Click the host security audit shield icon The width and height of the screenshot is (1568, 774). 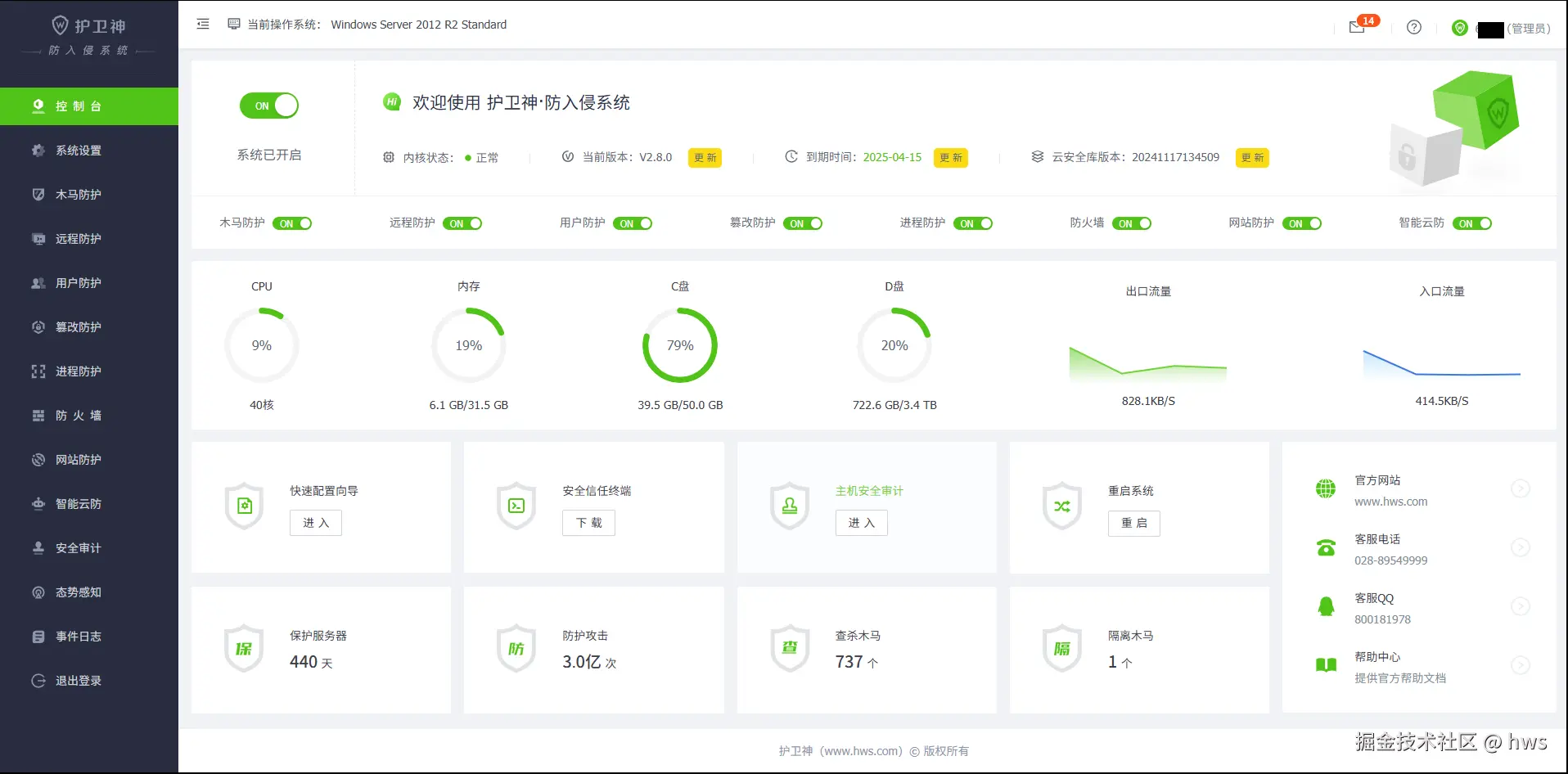pos(790,506)
